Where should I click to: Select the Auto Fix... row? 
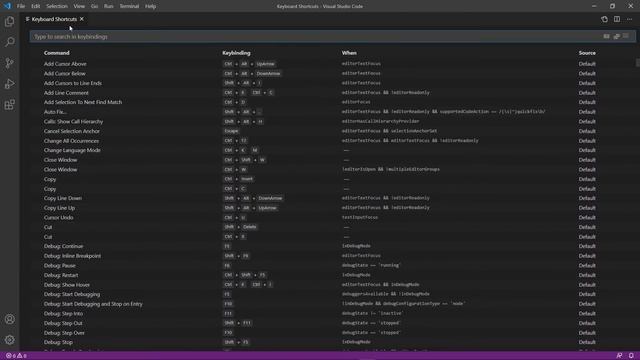tap(332, 112)
